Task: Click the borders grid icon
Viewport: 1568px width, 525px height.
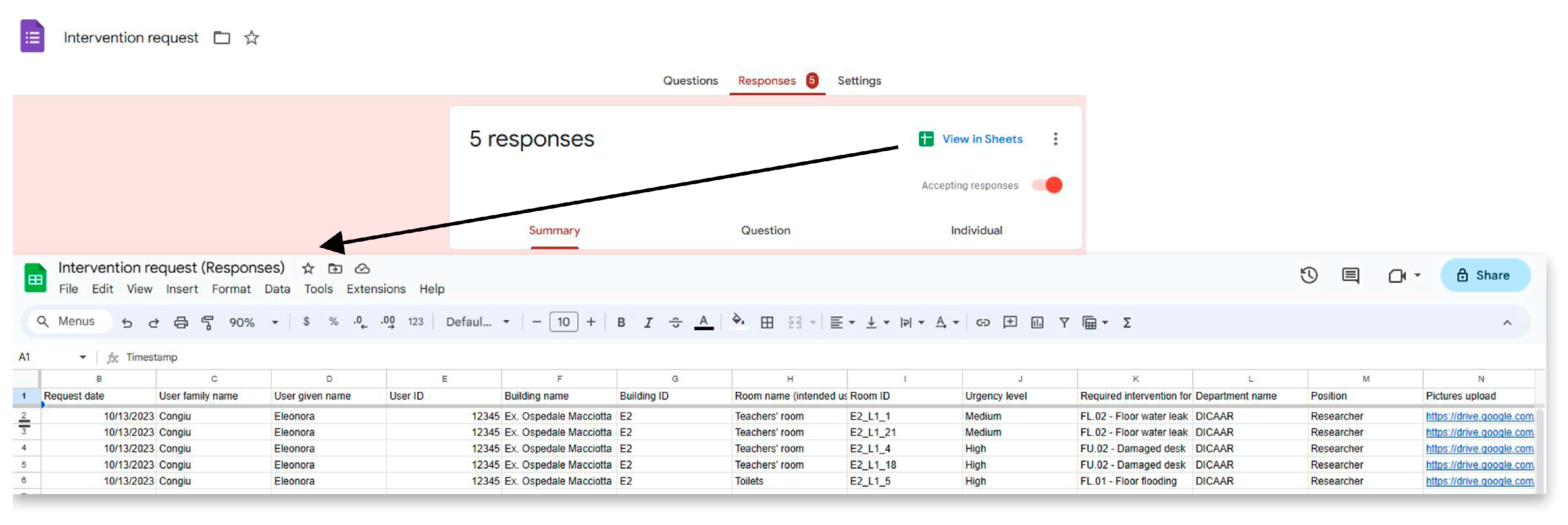Action: click(x=767, y=322)
